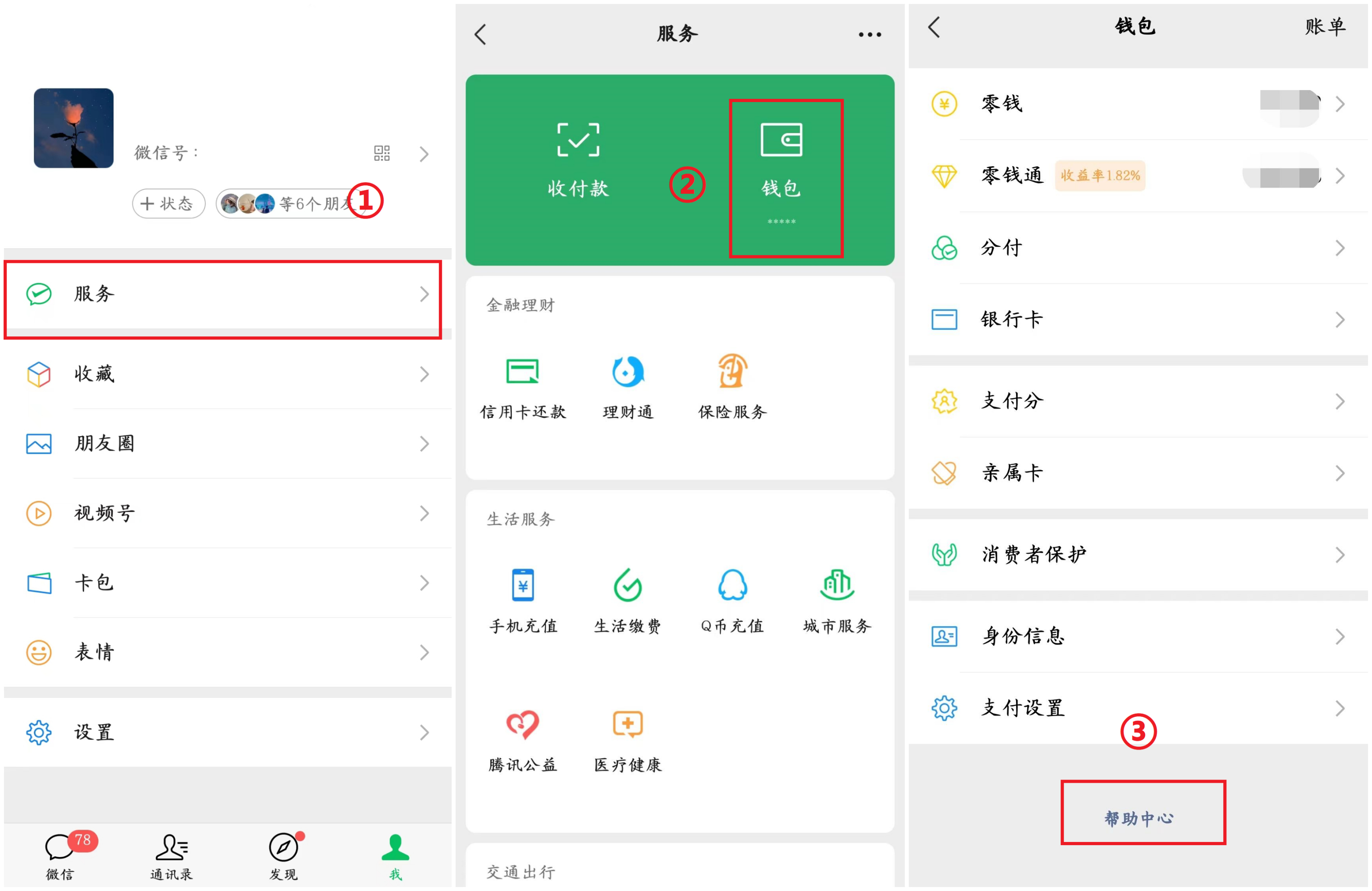This screenshot has width=1372, height=891.
Task: Open 理财通 icon
Action: click(x=628, y=371)
